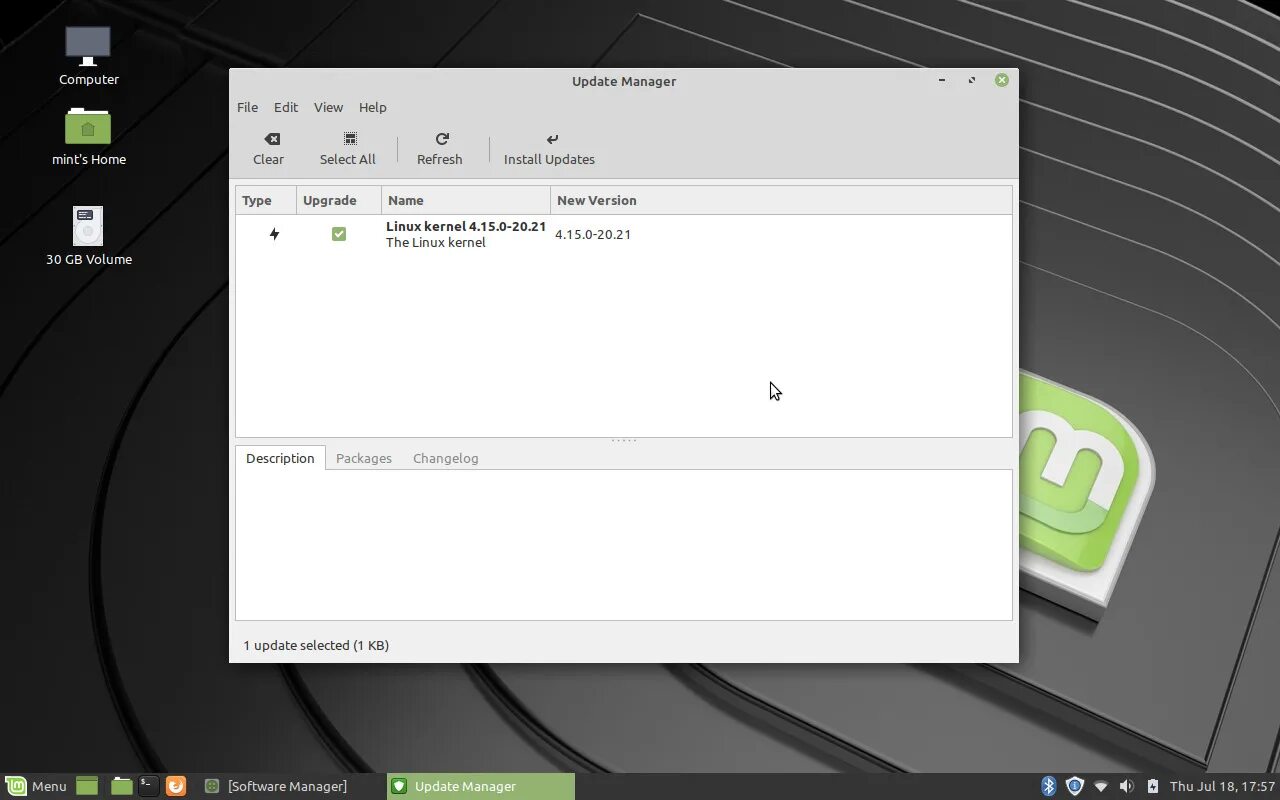
Task: Click the Clear toolbar button
Action: (268, 149)
